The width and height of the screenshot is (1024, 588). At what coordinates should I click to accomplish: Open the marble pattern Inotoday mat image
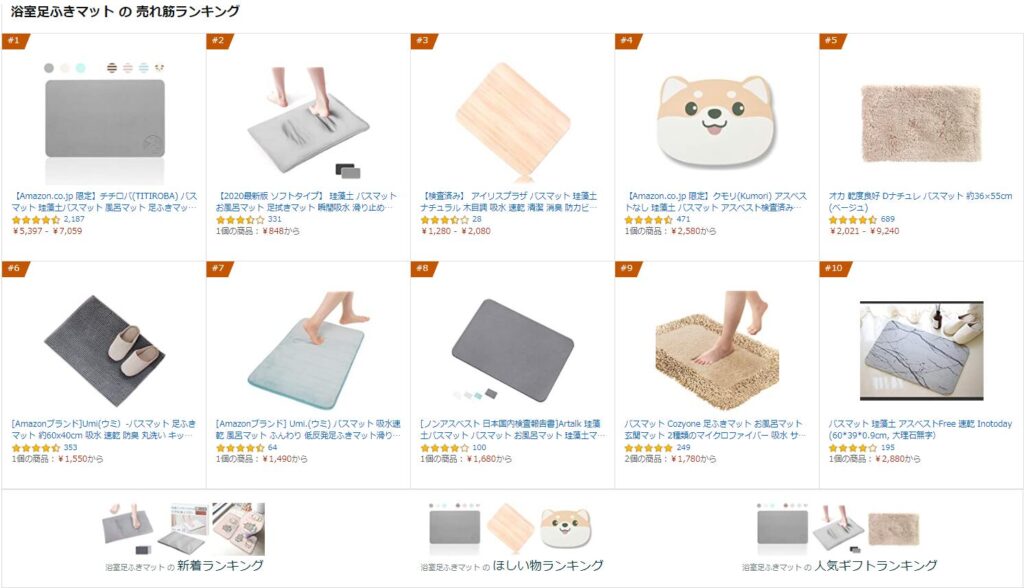coord(921,350)
